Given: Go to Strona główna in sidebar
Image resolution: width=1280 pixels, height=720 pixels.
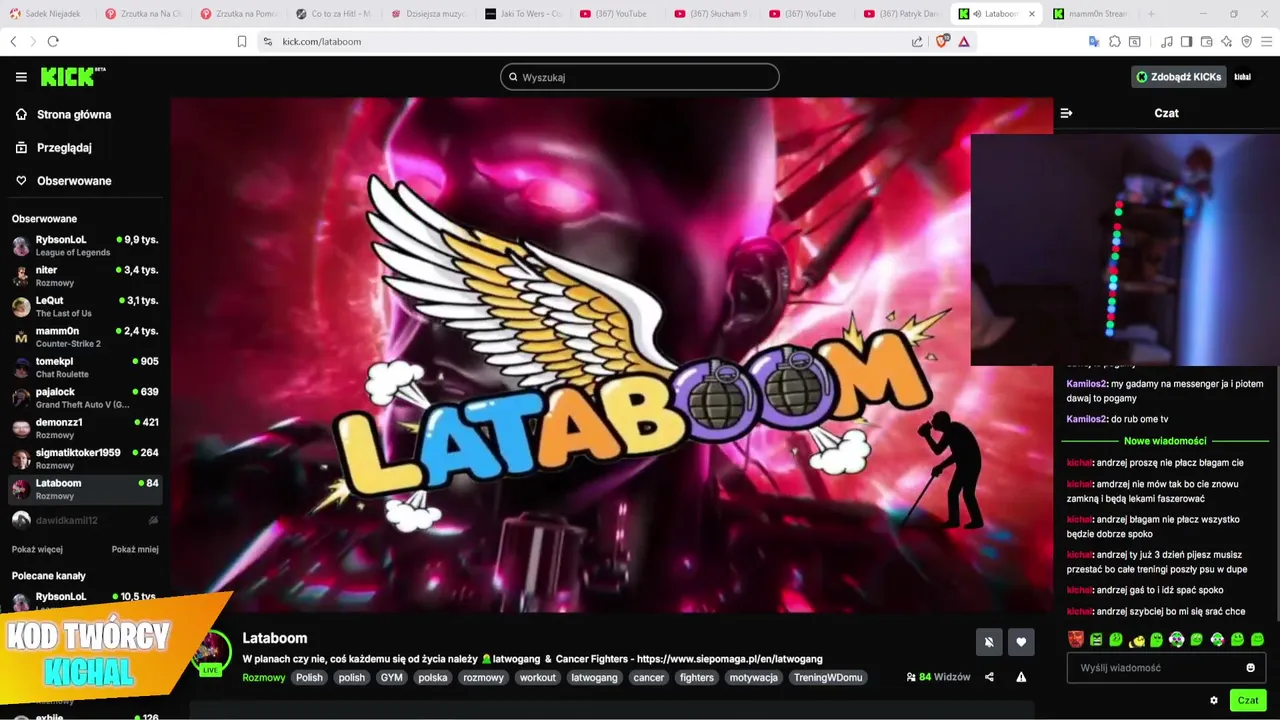Looking at the screenshot, I should [x=63, y=114].
